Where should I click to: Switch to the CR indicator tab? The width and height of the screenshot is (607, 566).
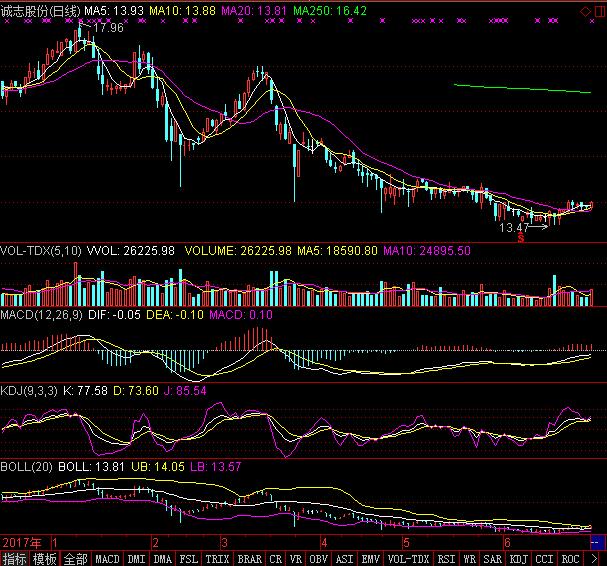pyautogui.click(x=276, y=559)
